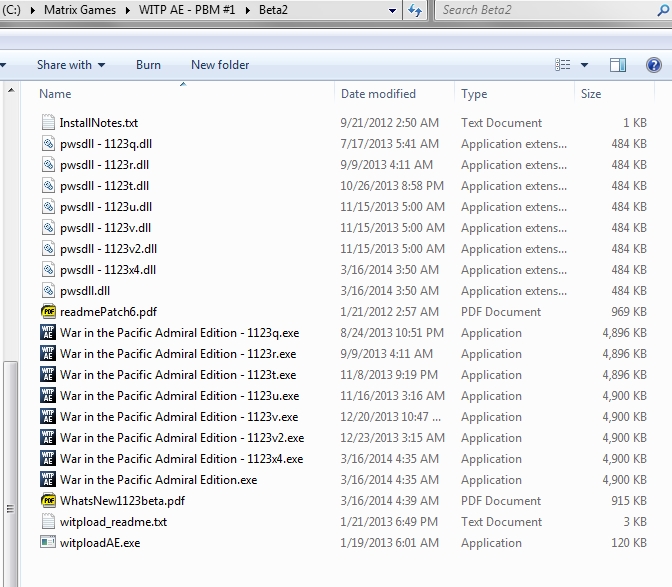
Task: Navigate to Matrix Games breadcrumb
Action: (x=80, y=9)
